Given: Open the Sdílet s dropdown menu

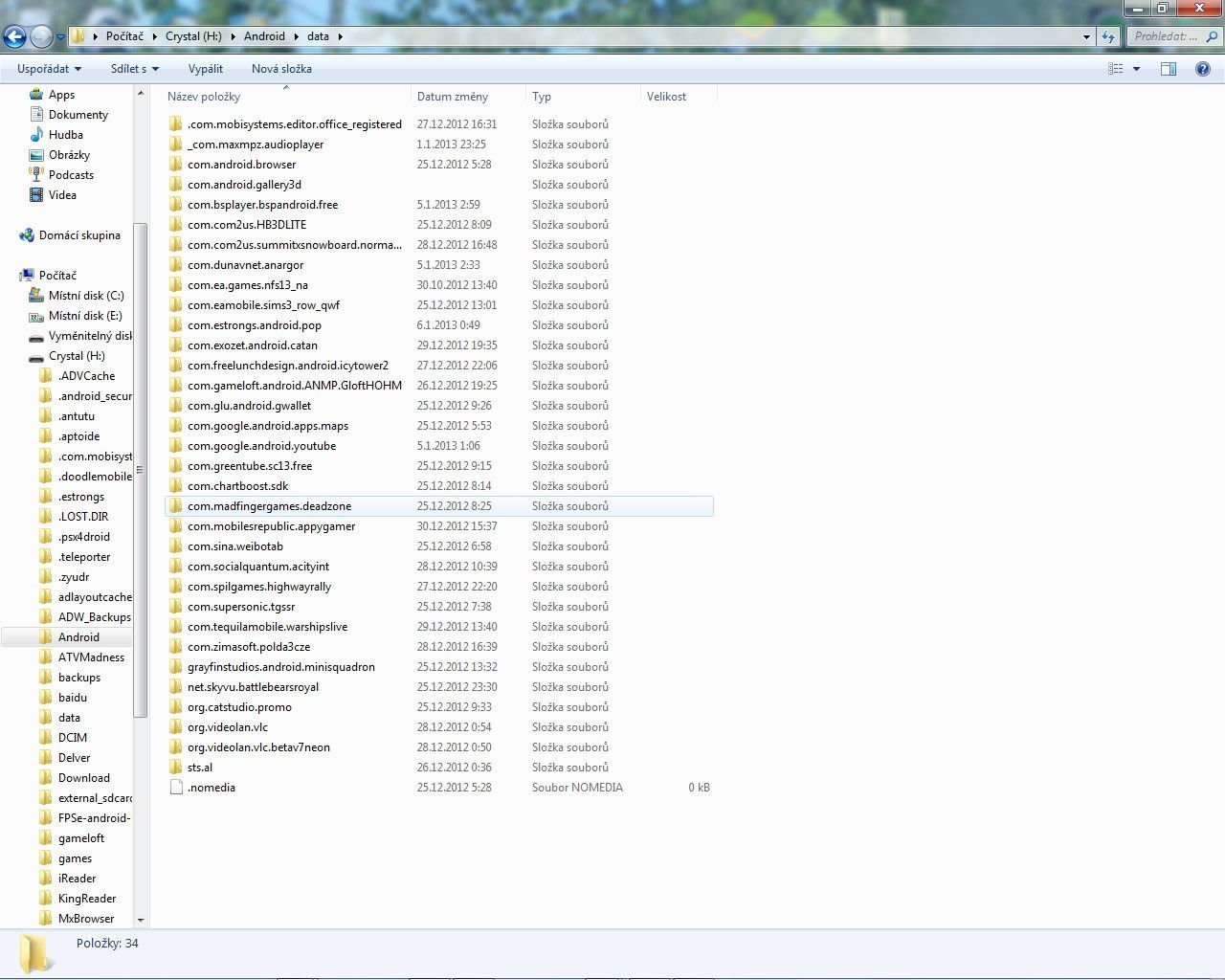Looking at the screenshot, I should pyautogui.click(x=134, y=69).
